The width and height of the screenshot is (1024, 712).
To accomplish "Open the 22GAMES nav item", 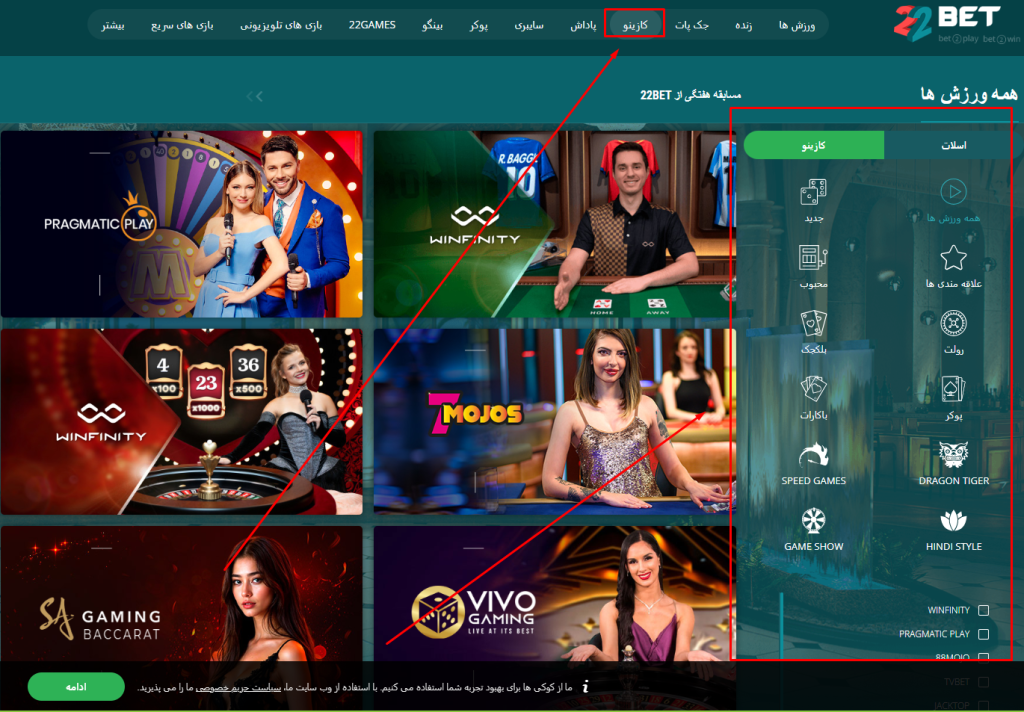I will pyautogui.click(x=372, y=25).
